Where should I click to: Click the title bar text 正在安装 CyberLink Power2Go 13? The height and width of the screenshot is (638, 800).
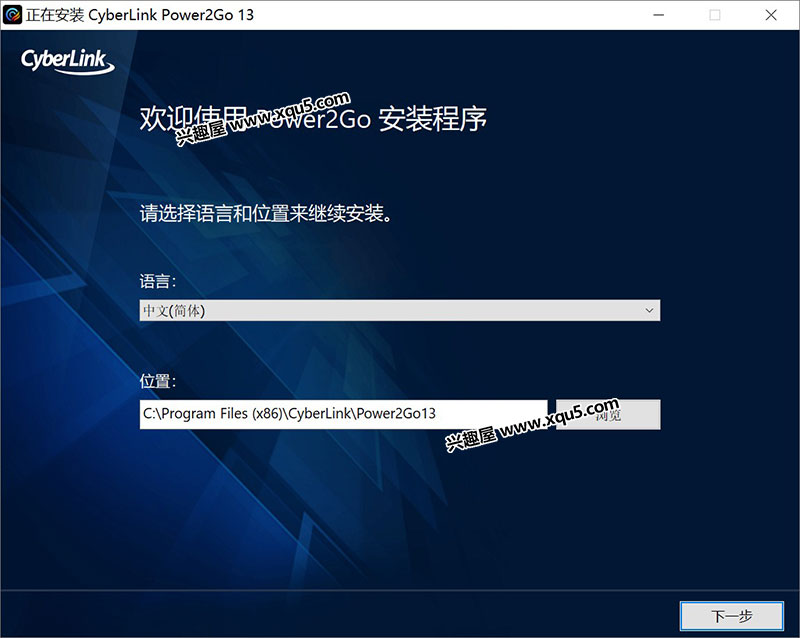click(x=140, y=15)
